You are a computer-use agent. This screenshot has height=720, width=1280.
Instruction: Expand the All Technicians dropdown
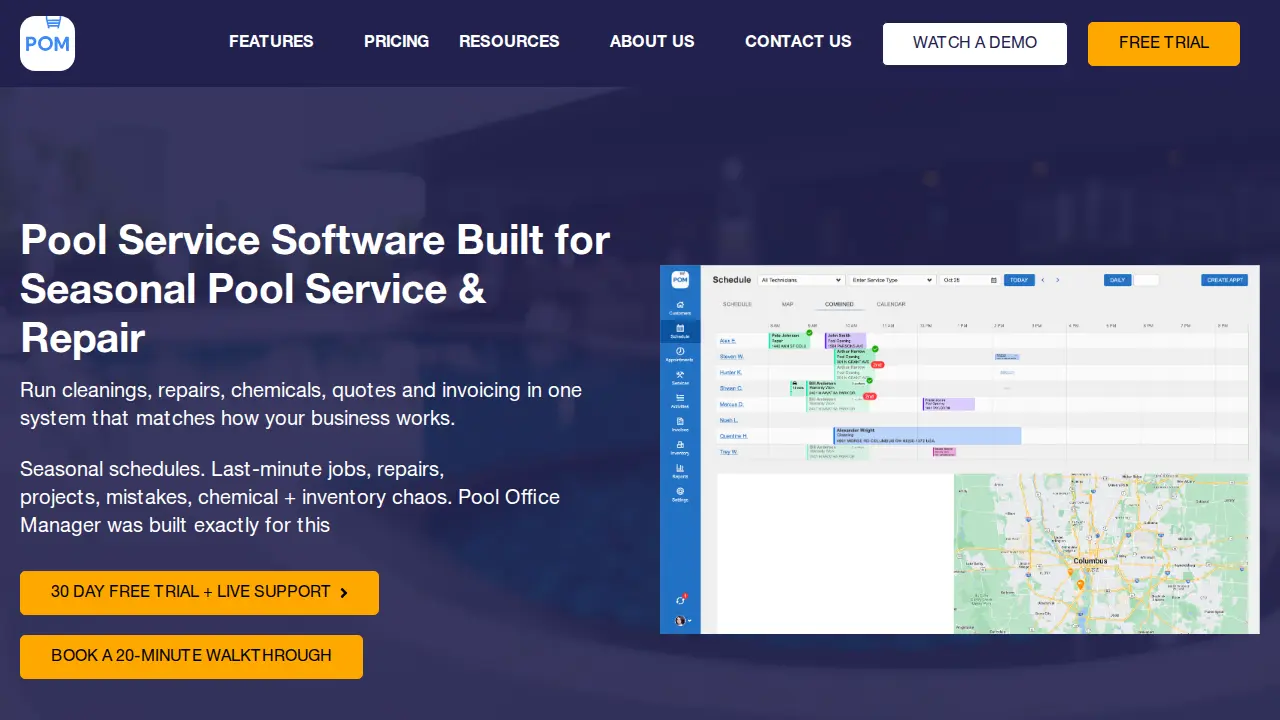(x=801, y=280)
